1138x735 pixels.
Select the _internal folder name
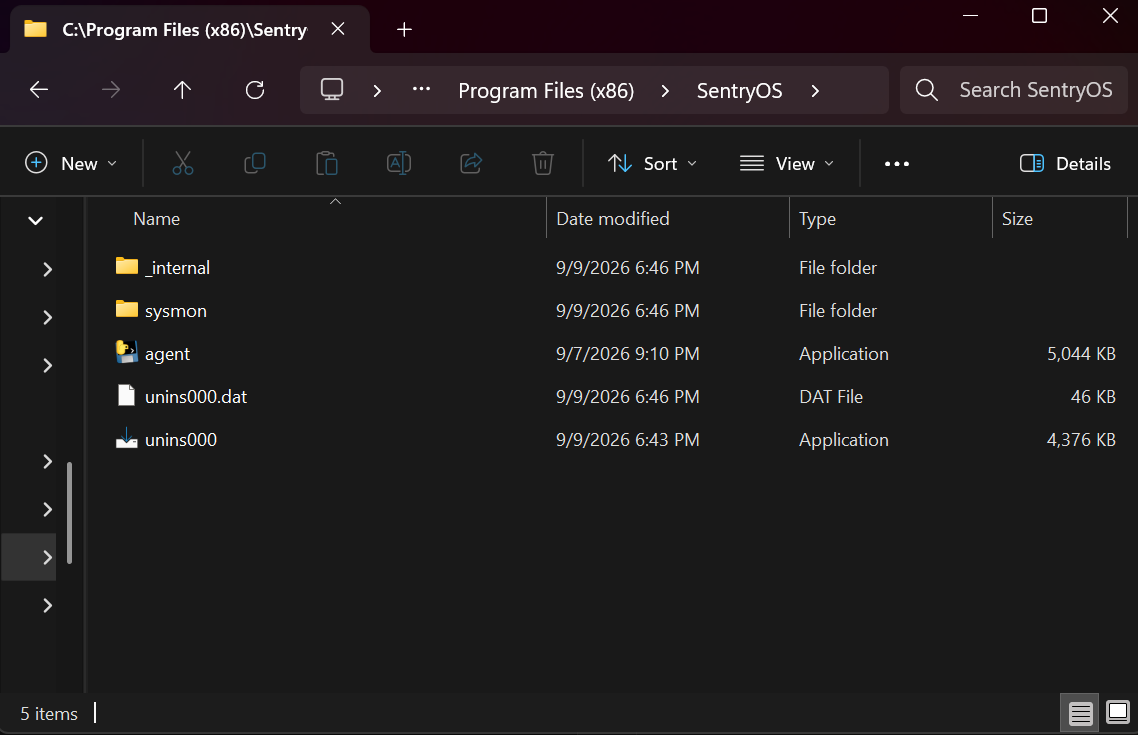177,268
